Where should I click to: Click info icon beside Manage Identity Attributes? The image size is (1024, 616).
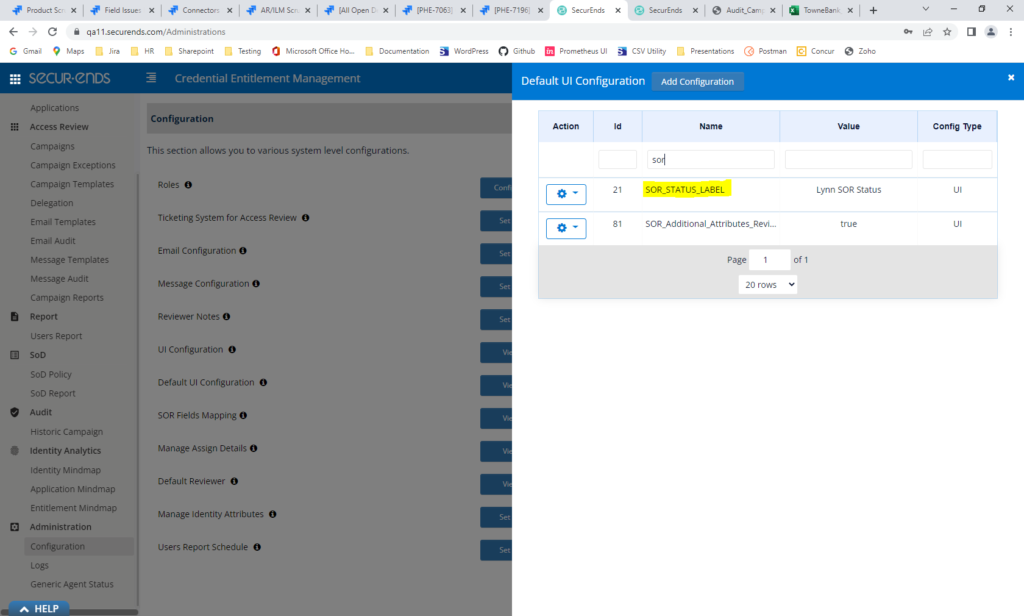point(272,514)
